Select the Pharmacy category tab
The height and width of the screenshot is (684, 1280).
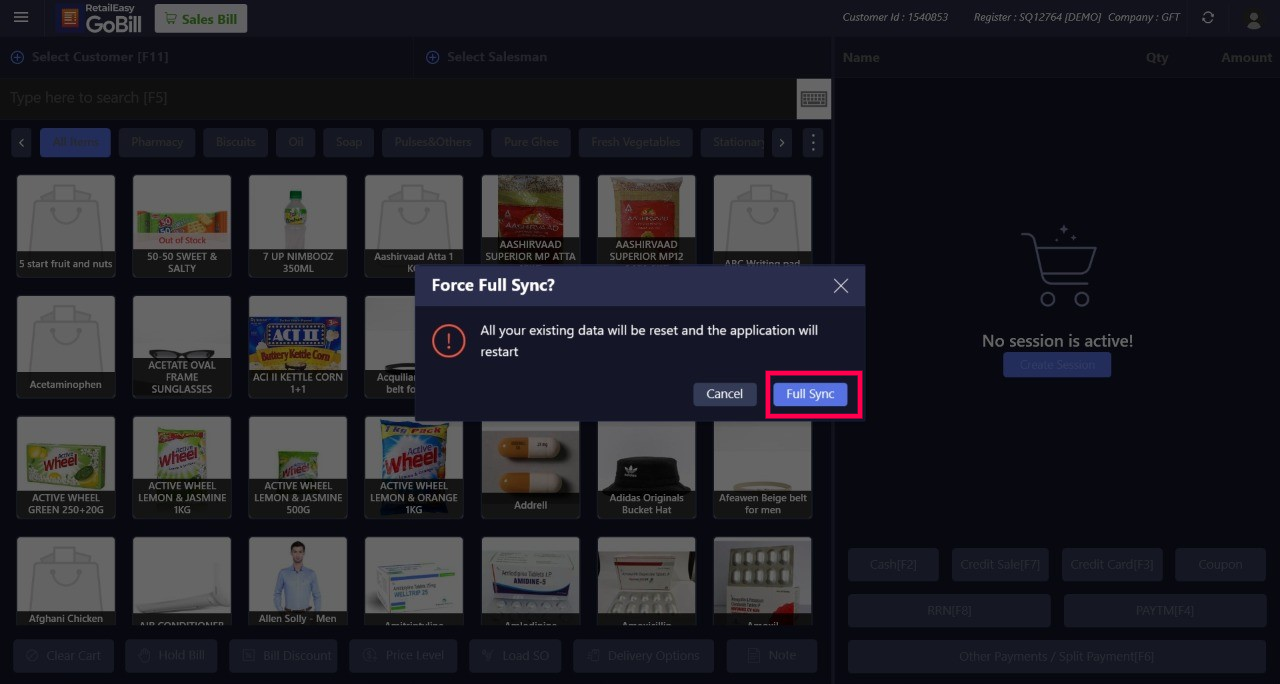pyautogui.click(x=157, y=142)
